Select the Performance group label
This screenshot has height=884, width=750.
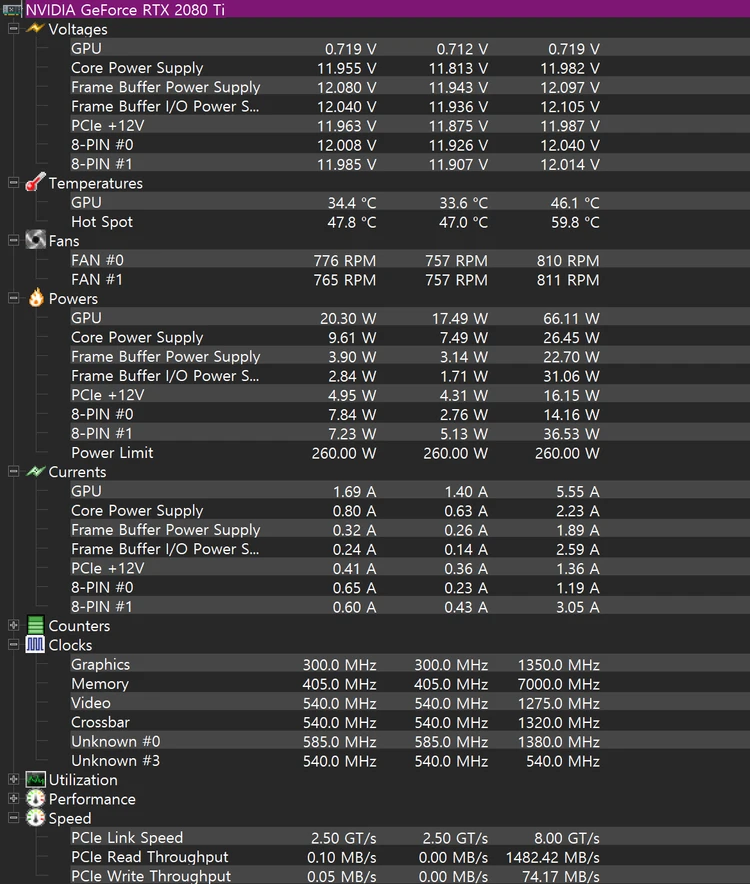(x=92, y=799)
